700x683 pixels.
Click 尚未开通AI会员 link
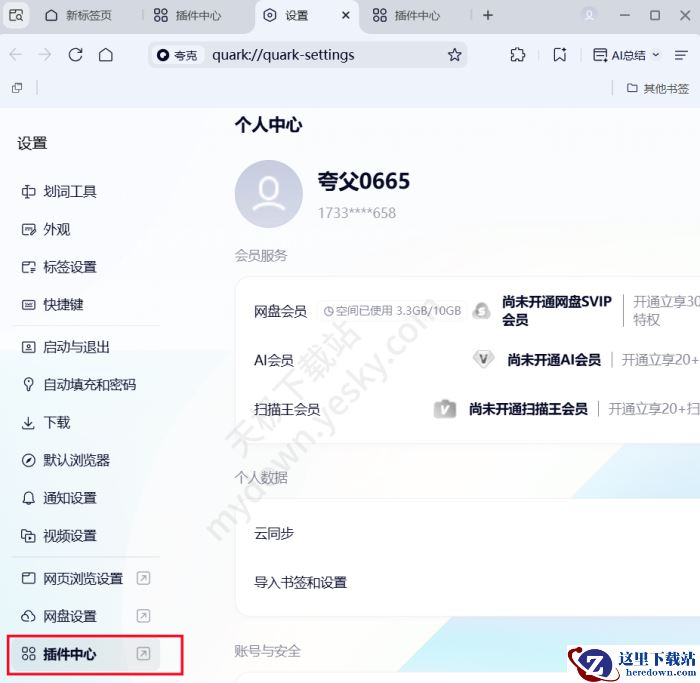click(554, 360)
